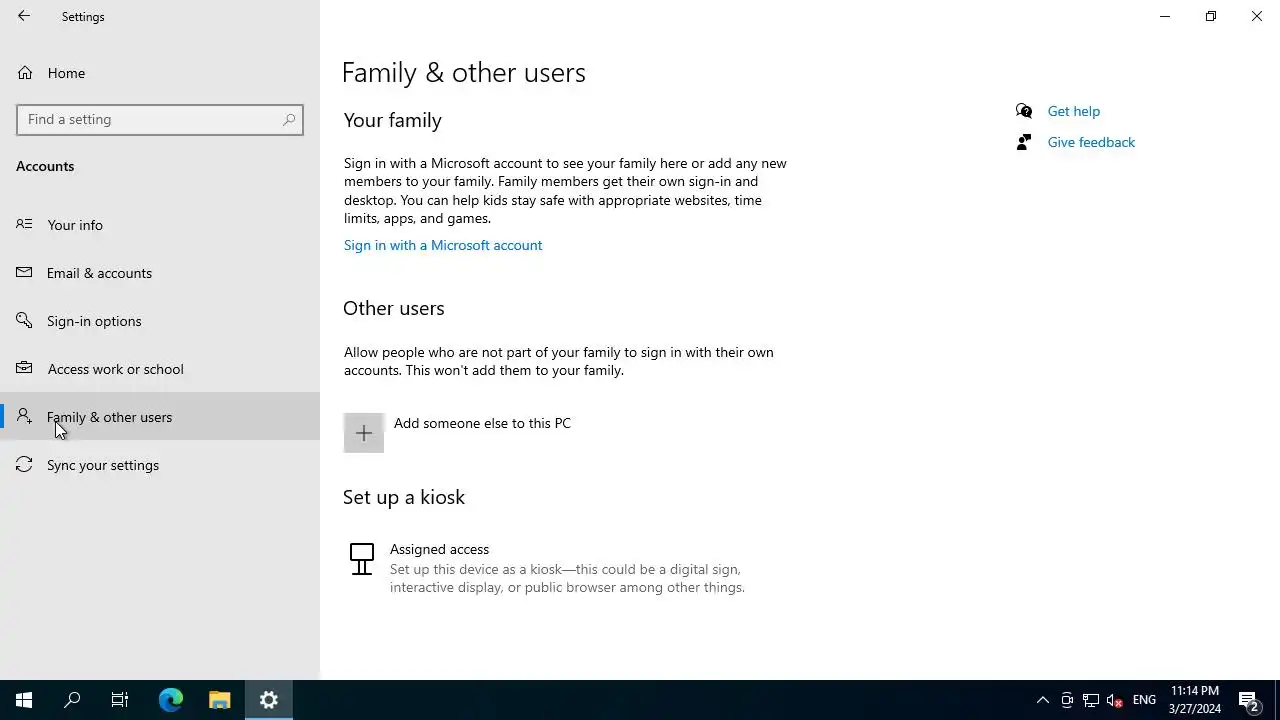Show hidden icons in system tray
This screenshot has width=1280, height=720.
click(1042, 700)
